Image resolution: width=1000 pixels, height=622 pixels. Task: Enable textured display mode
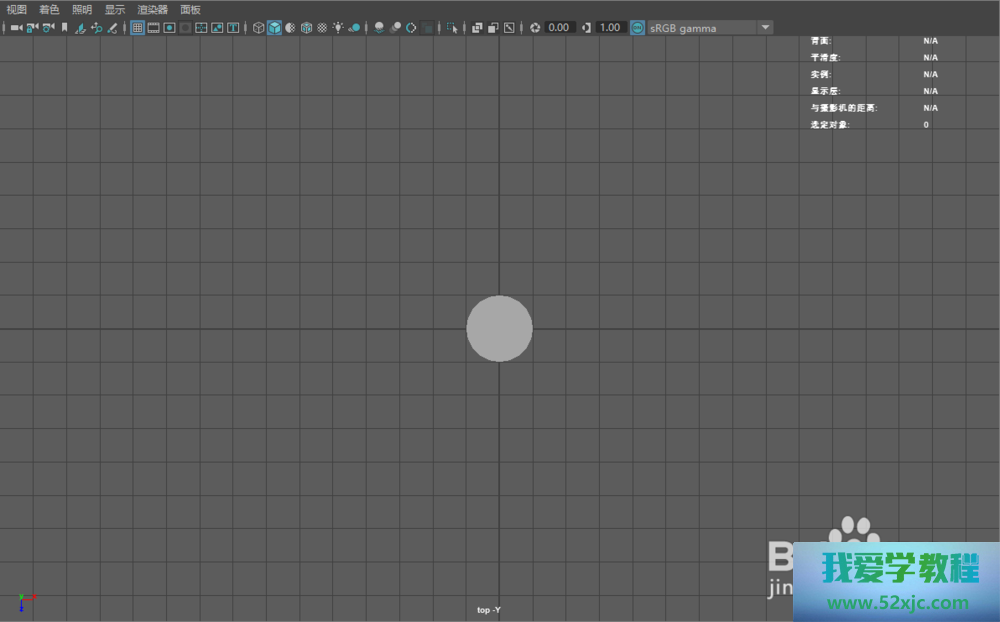pyautogui.click(x=322, y=28)
